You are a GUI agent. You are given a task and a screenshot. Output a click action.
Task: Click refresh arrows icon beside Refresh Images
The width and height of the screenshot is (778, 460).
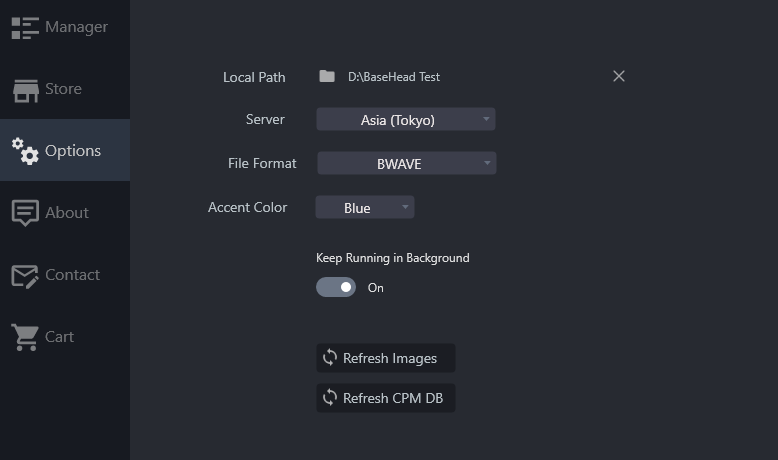[x=330, y=357]
